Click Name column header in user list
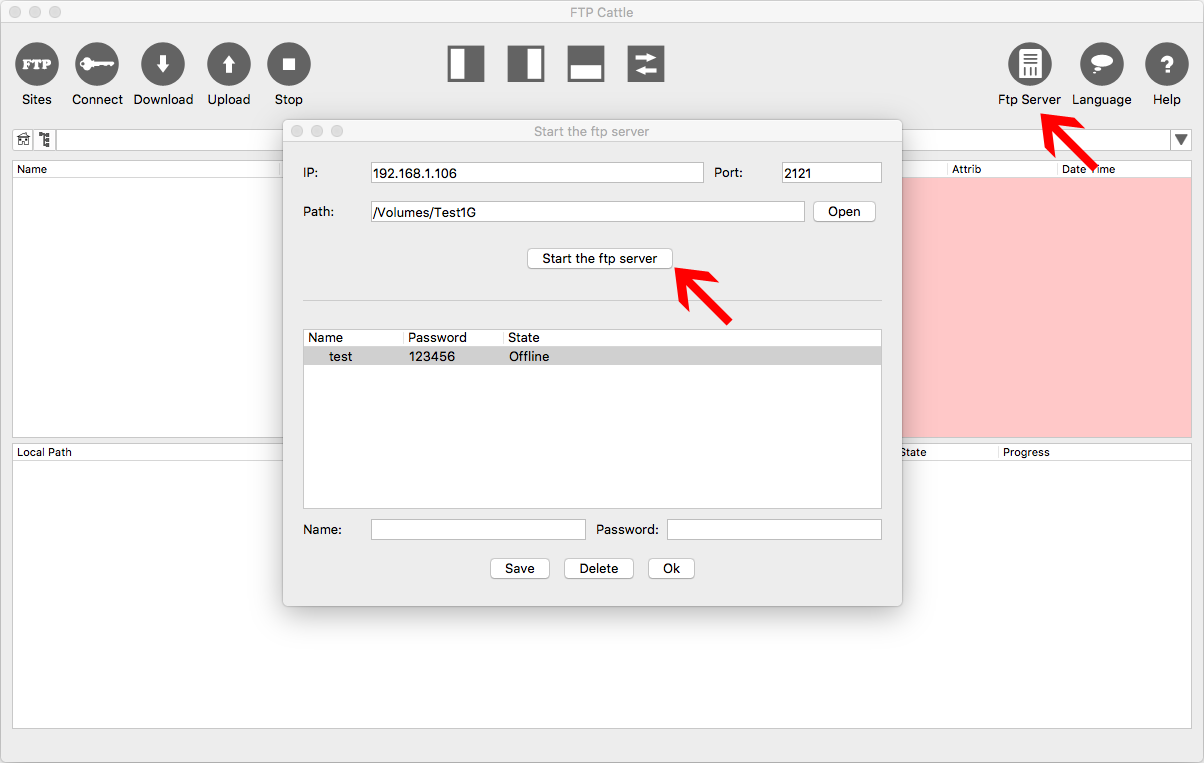Image resolution: width=1204 pixels, height=763 pixels. [354, 338]
